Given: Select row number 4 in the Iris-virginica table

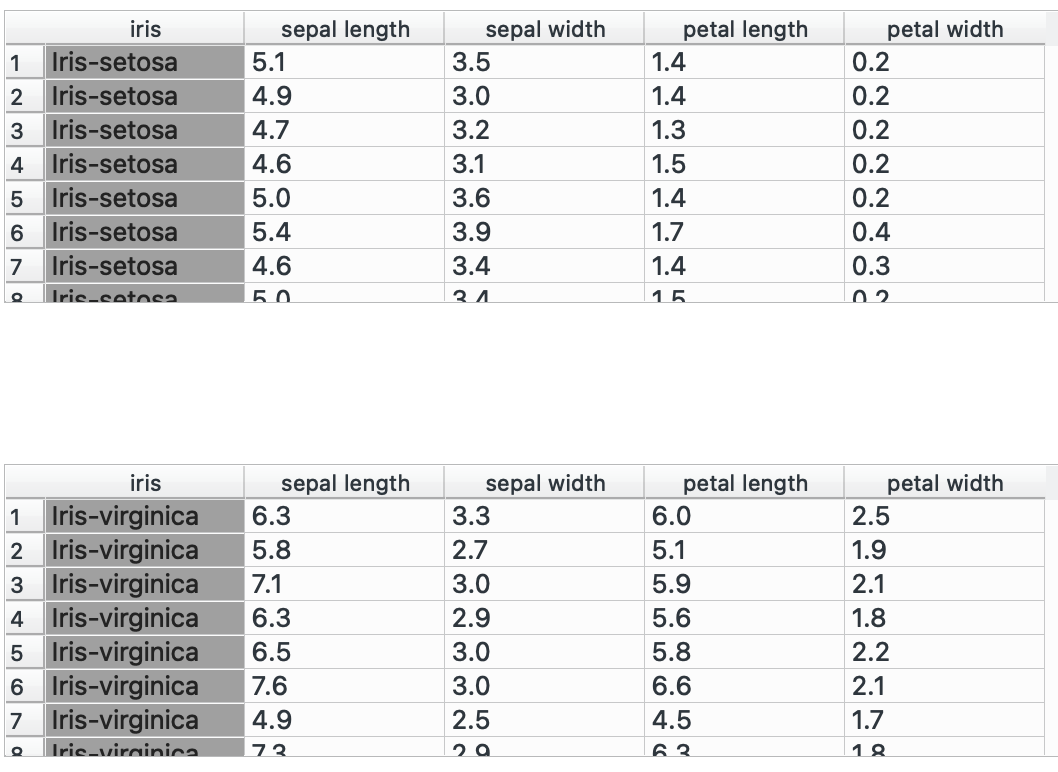Looking at the screenshot, I should click(x=16, y=619).
